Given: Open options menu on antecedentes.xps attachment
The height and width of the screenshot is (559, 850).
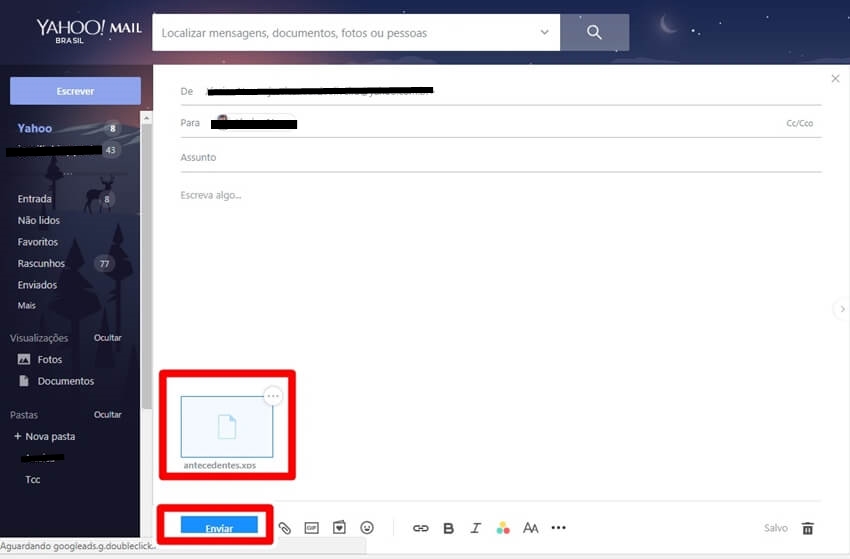Looking at the screenshot, I should [273, 396].
